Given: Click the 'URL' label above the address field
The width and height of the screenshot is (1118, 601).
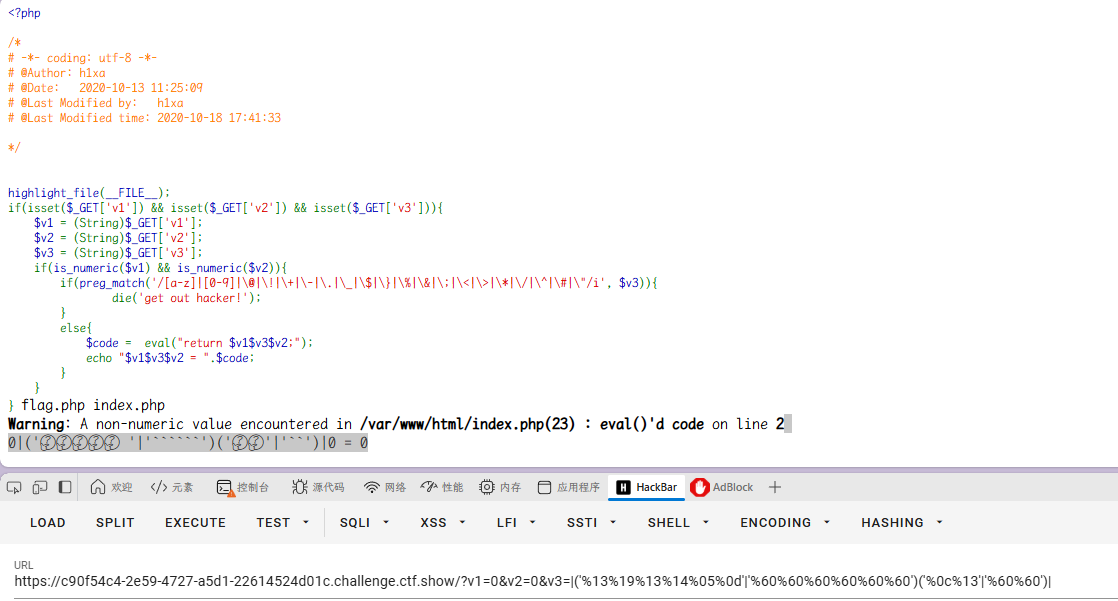Looking at the screenshot, I should (24, 565).
